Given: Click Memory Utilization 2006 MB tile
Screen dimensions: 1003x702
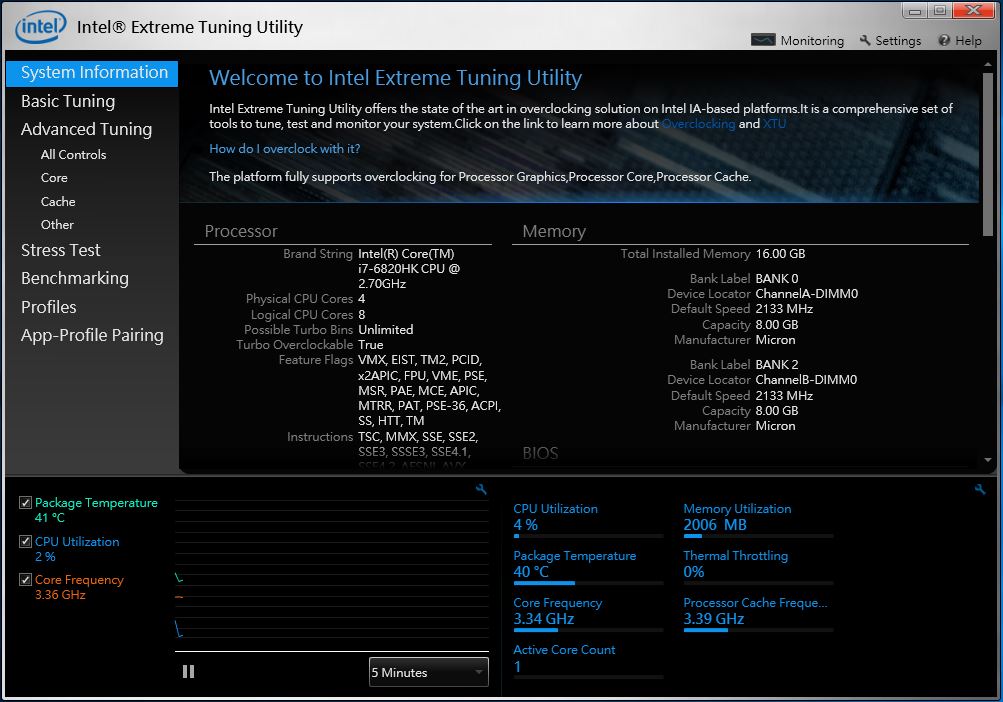Looking at the screenshot, I should tap(758, 522).
